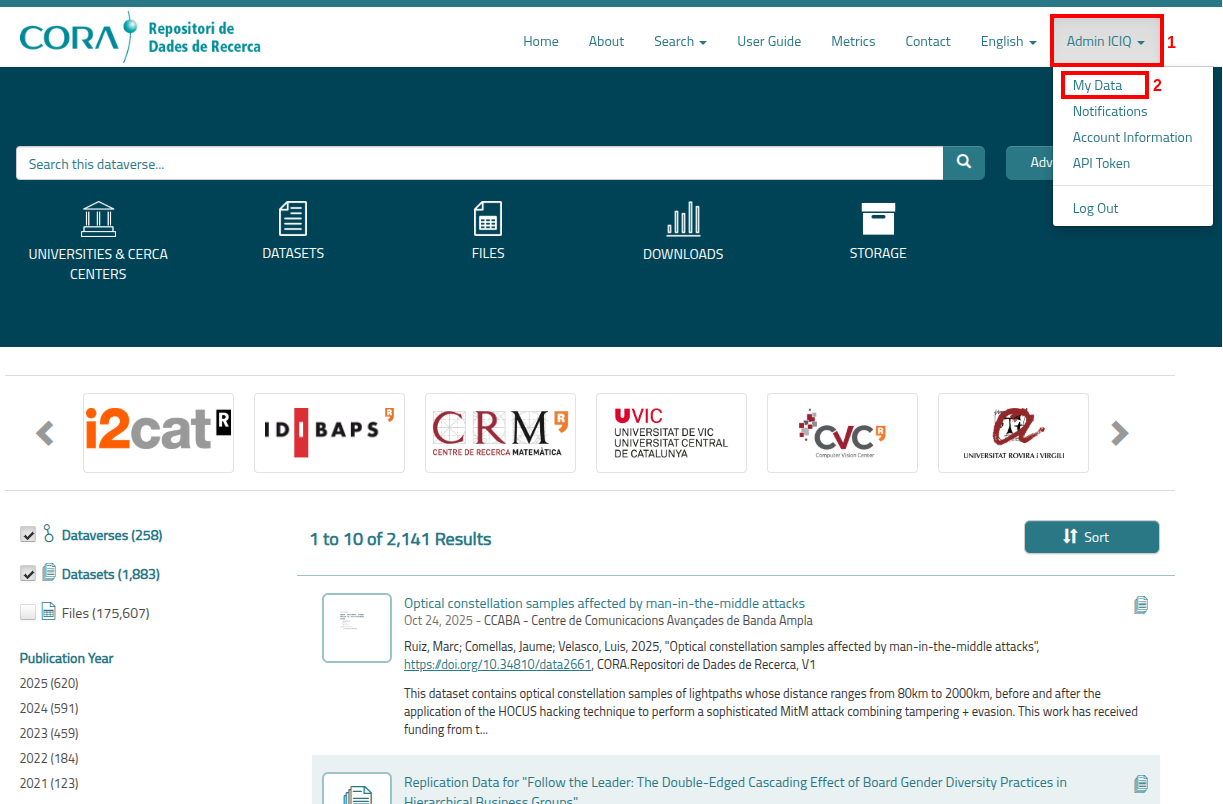
Task: Click the Files spreadsheet icon
Action: pos(488,218)
